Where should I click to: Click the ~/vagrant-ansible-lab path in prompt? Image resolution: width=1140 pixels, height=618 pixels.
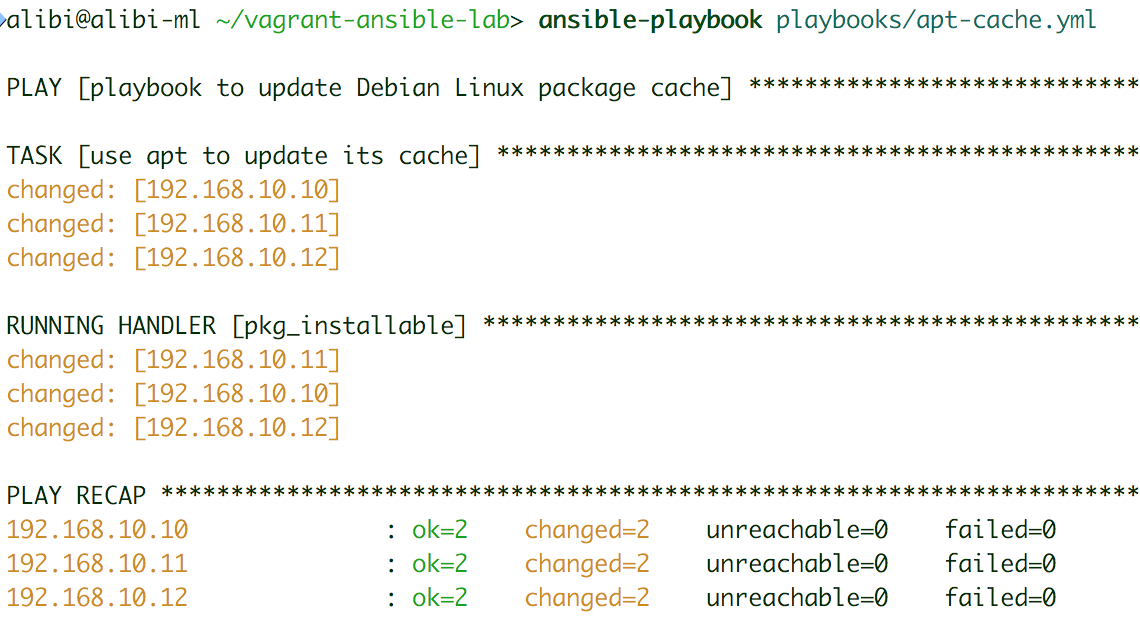tap(368, 20)
